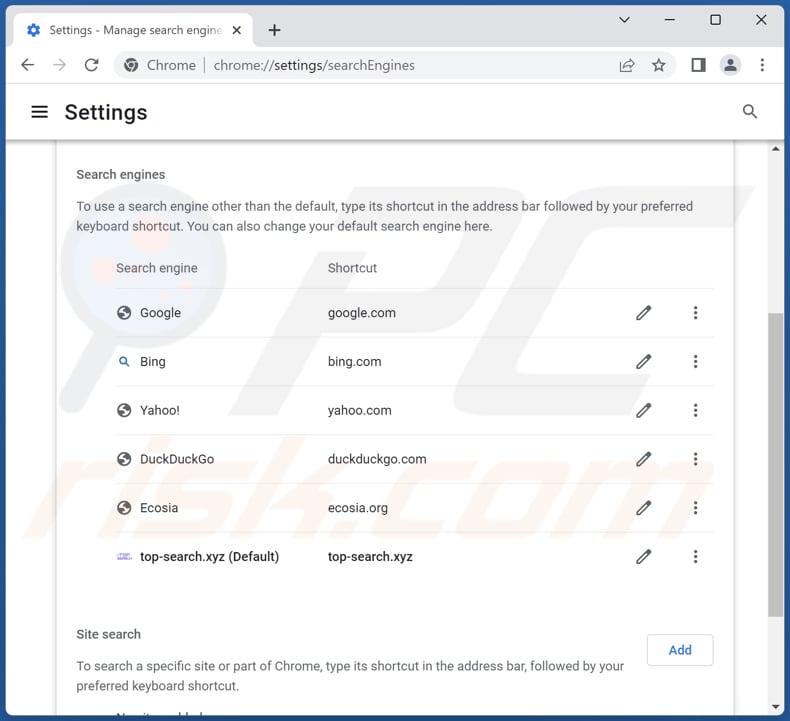
Task: Go back to previous page
Action: point(28,65)
